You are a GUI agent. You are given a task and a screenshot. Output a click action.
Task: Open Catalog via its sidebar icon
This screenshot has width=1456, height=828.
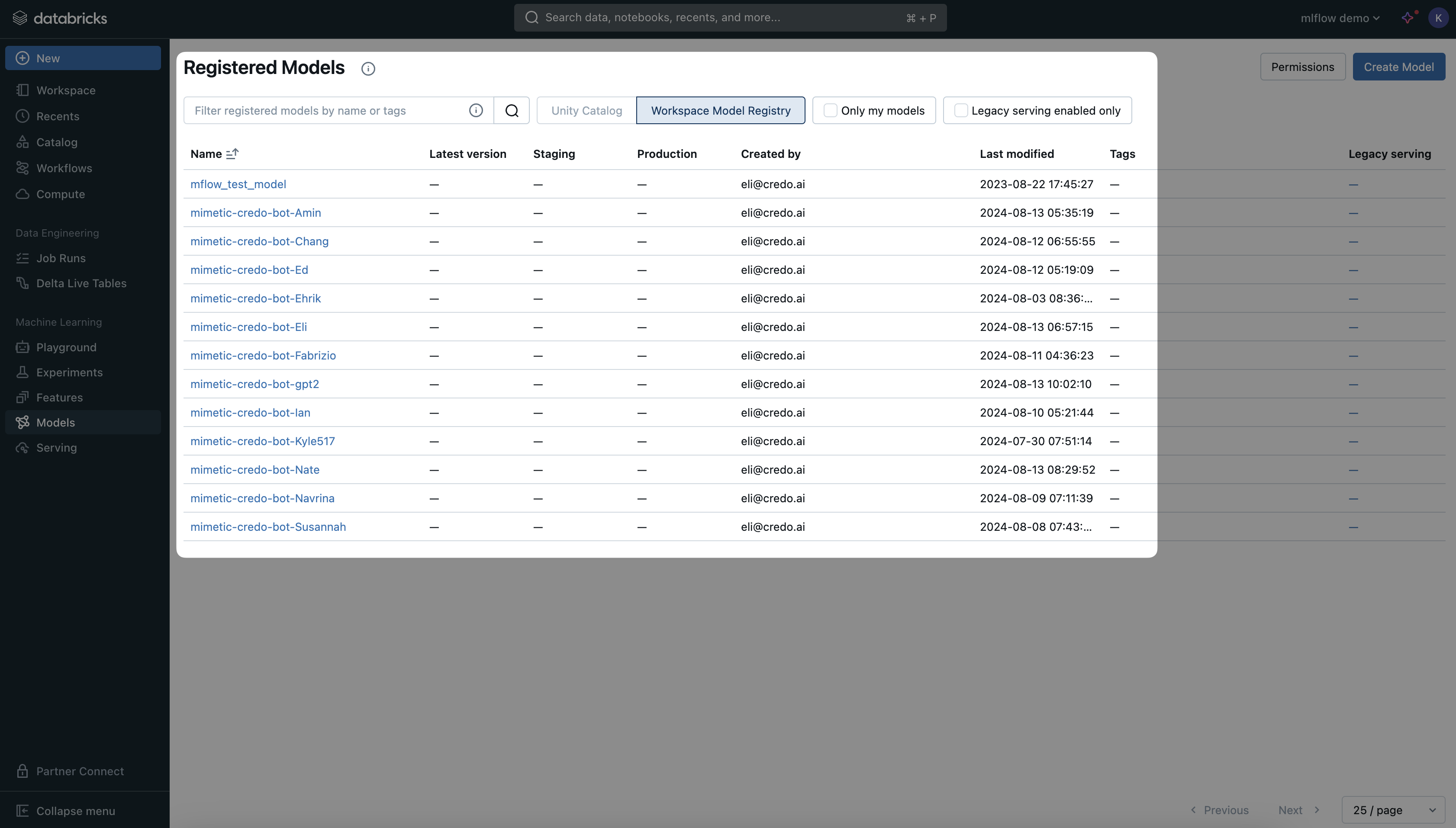(23, 142)
